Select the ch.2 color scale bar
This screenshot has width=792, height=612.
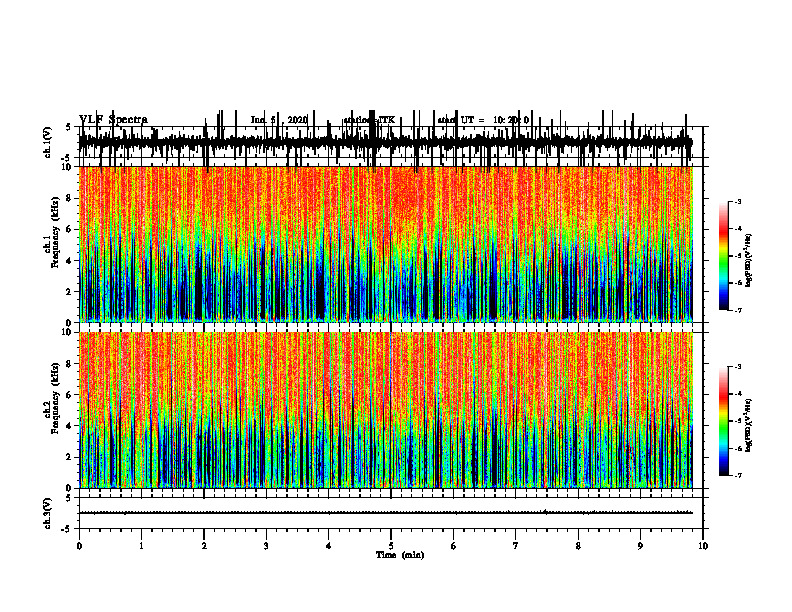pos(724,421)
